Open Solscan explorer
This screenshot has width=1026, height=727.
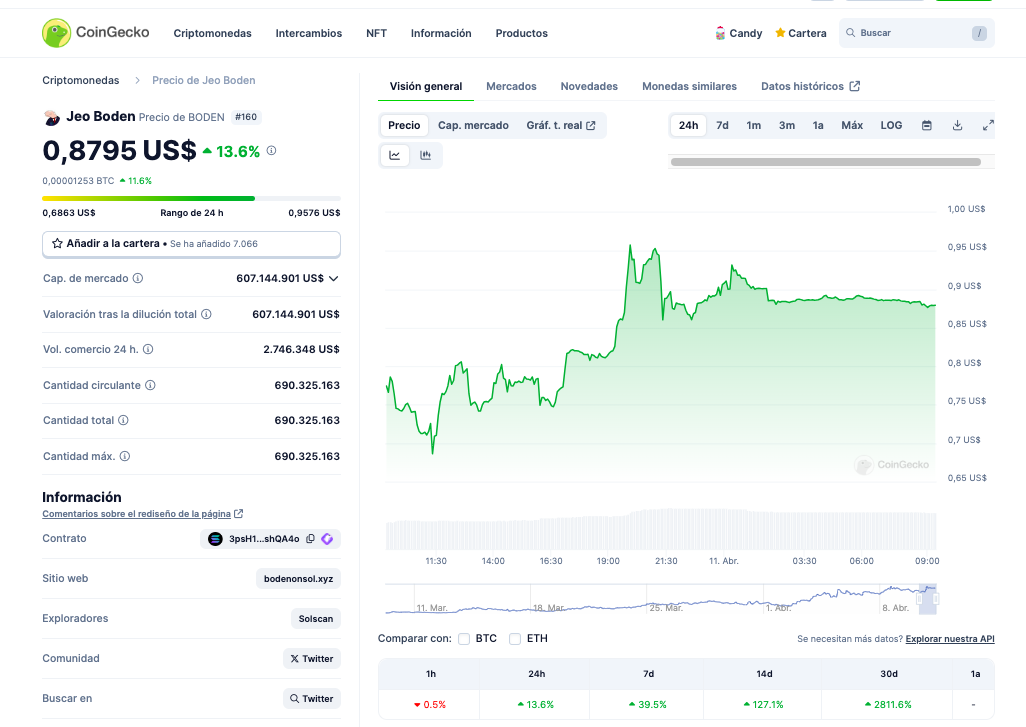tap(315, 618)
